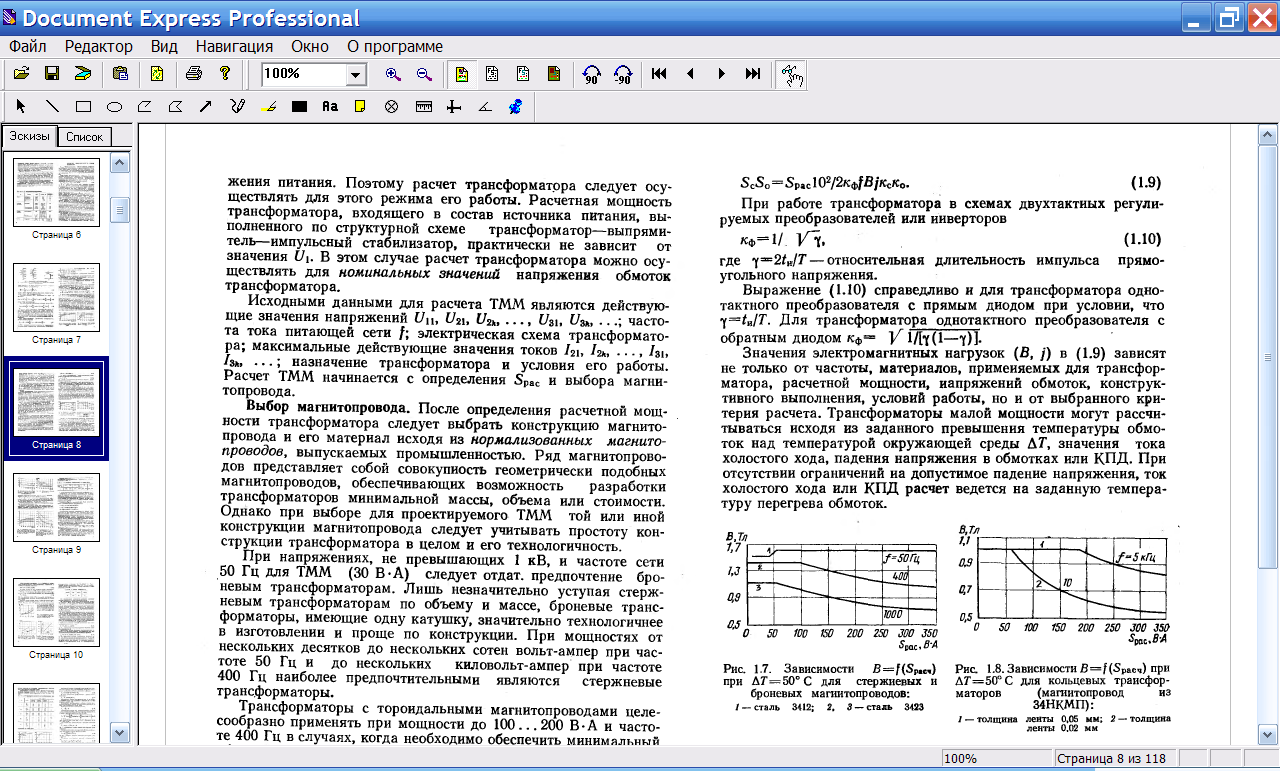
Task: Select the freehand pen tool
Action: pos(237,106)
